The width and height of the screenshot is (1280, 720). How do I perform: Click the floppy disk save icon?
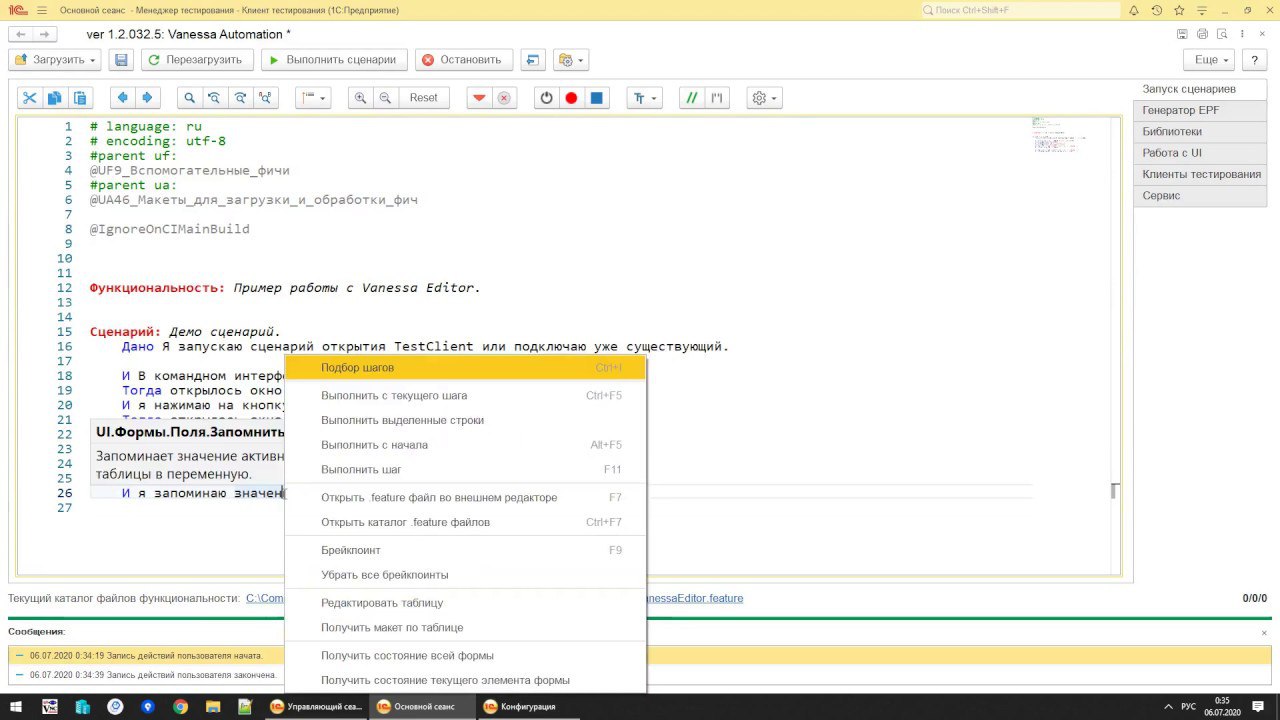pos(121,60)
